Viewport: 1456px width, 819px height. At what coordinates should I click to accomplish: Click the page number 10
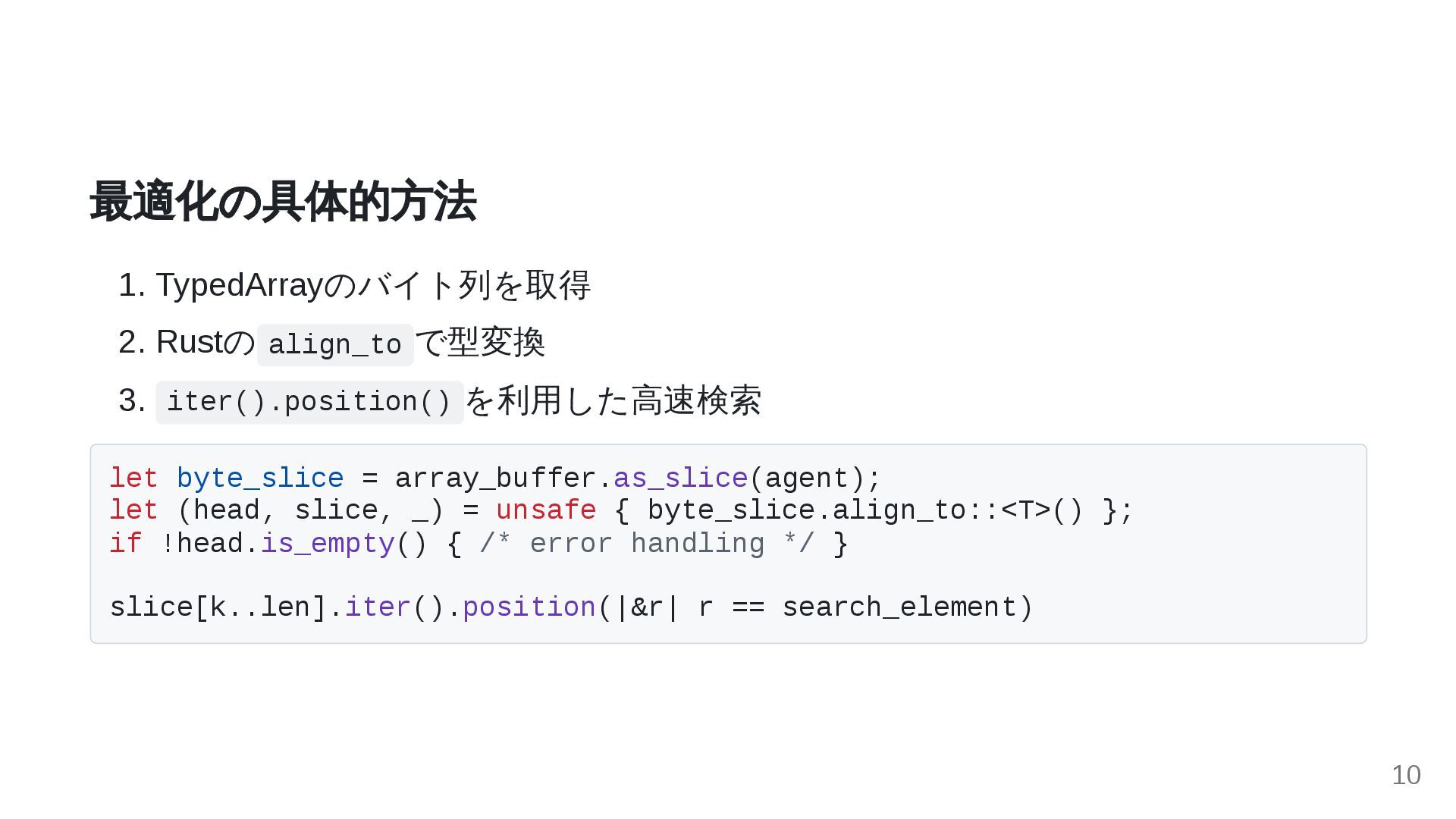(1405, 775)
